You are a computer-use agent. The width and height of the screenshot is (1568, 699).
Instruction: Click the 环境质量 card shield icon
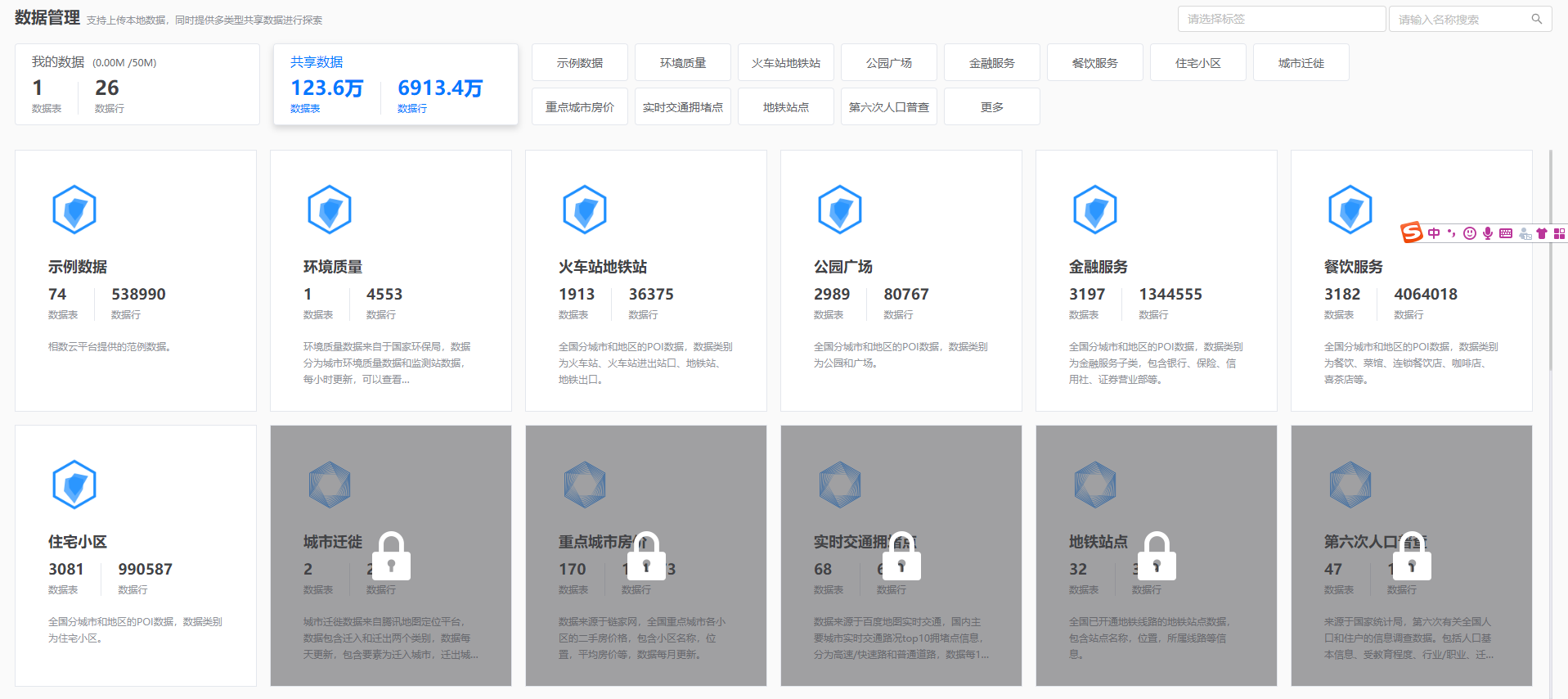tap(330, 210)
